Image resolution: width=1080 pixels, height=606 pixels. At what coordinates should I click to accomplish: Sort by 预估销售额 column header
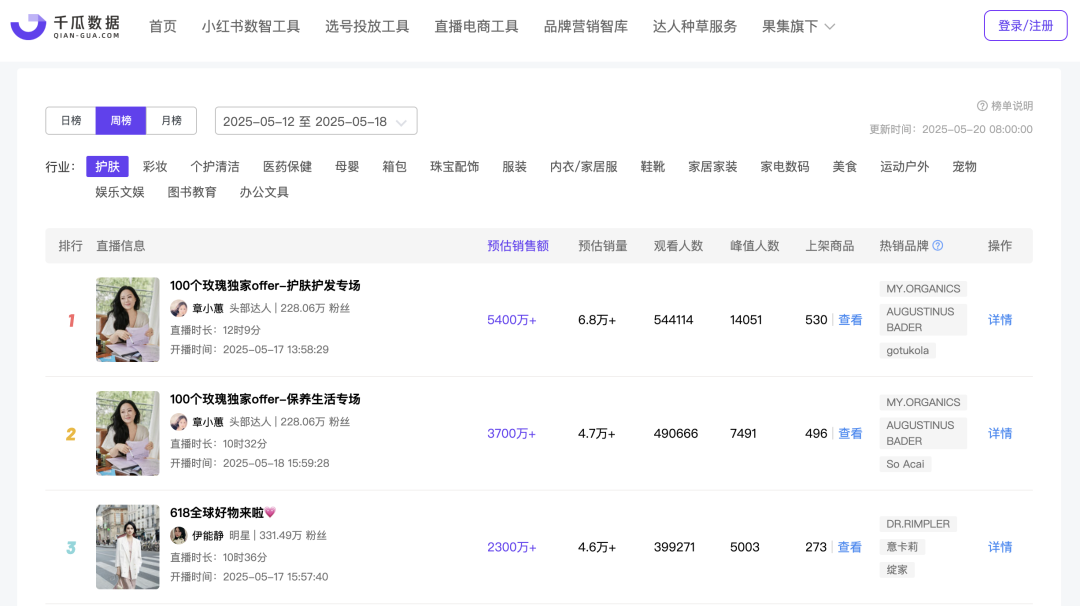click(518, 246)
